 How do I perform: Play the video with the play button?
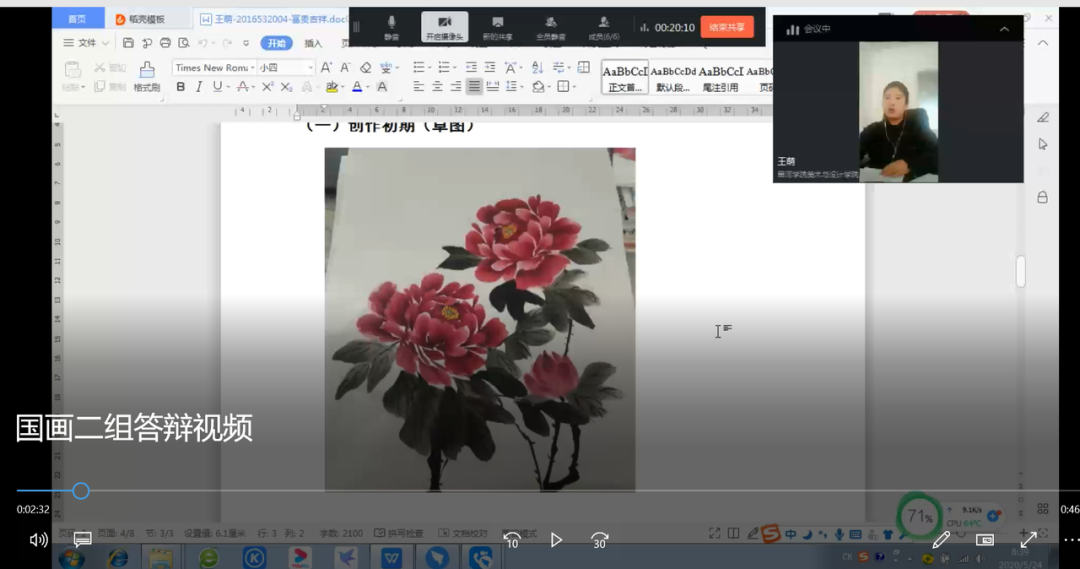556,540
